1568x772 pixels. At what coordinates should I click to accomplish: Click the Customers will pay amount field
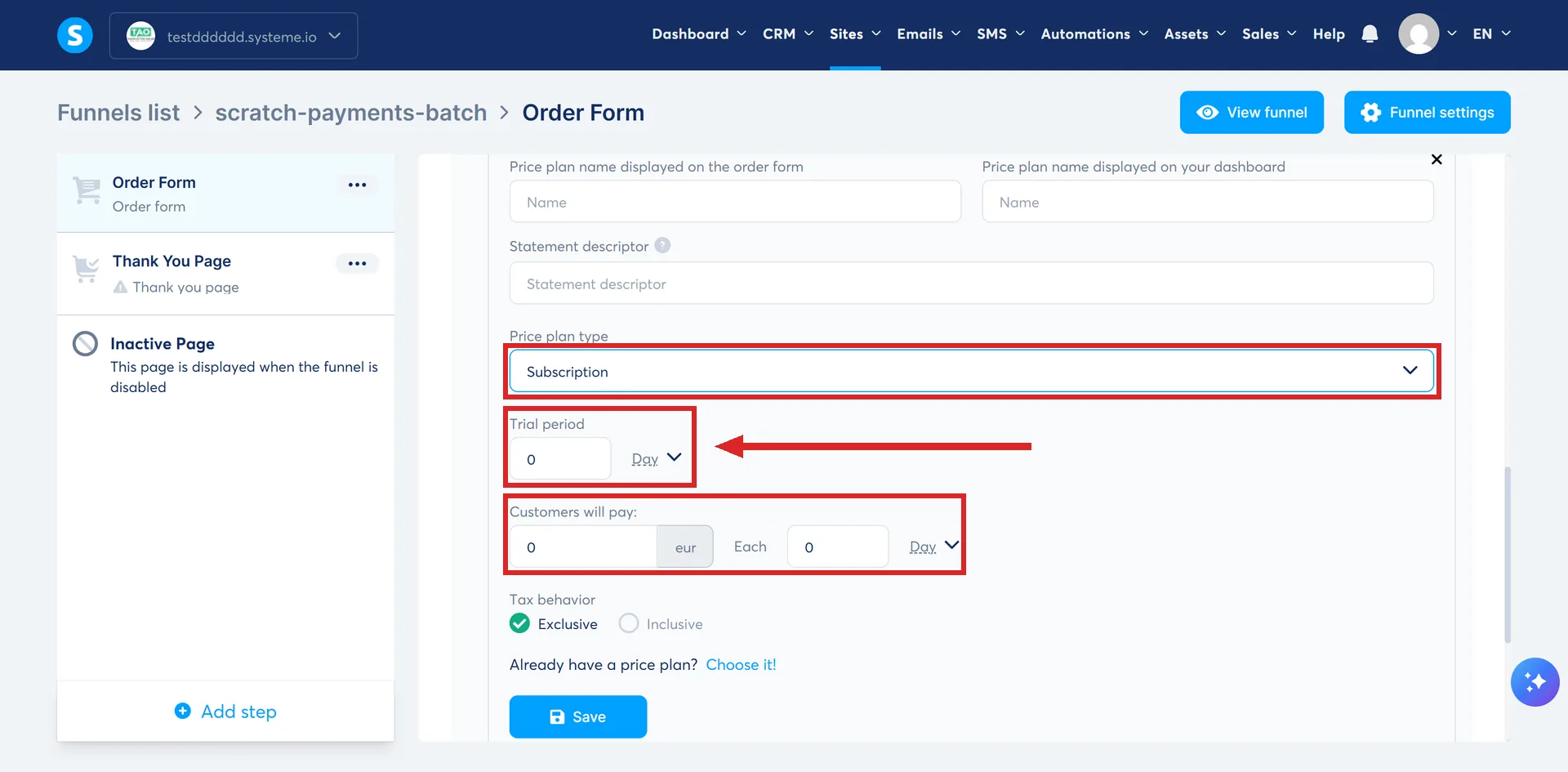pyautogui.click(x=583, y=546)
